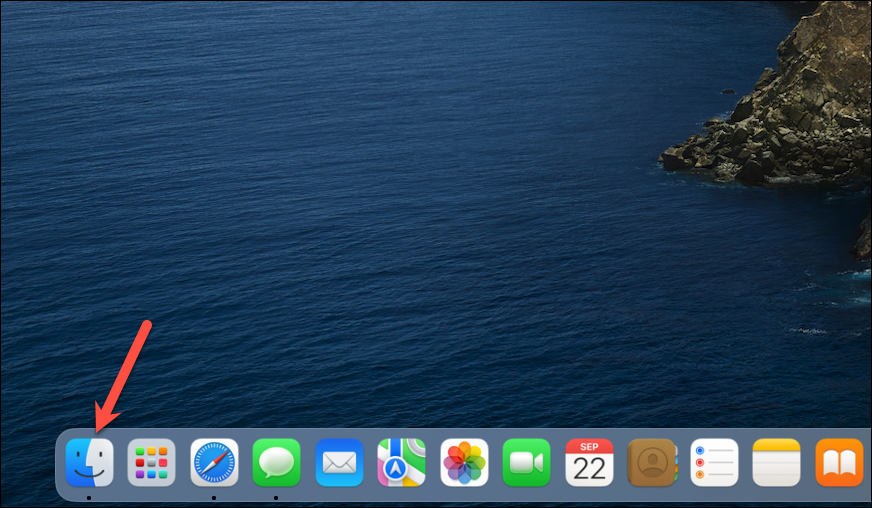Screen dimensions: 872x508
Task: Open the Mail app icon
Action: pos(339,462)
